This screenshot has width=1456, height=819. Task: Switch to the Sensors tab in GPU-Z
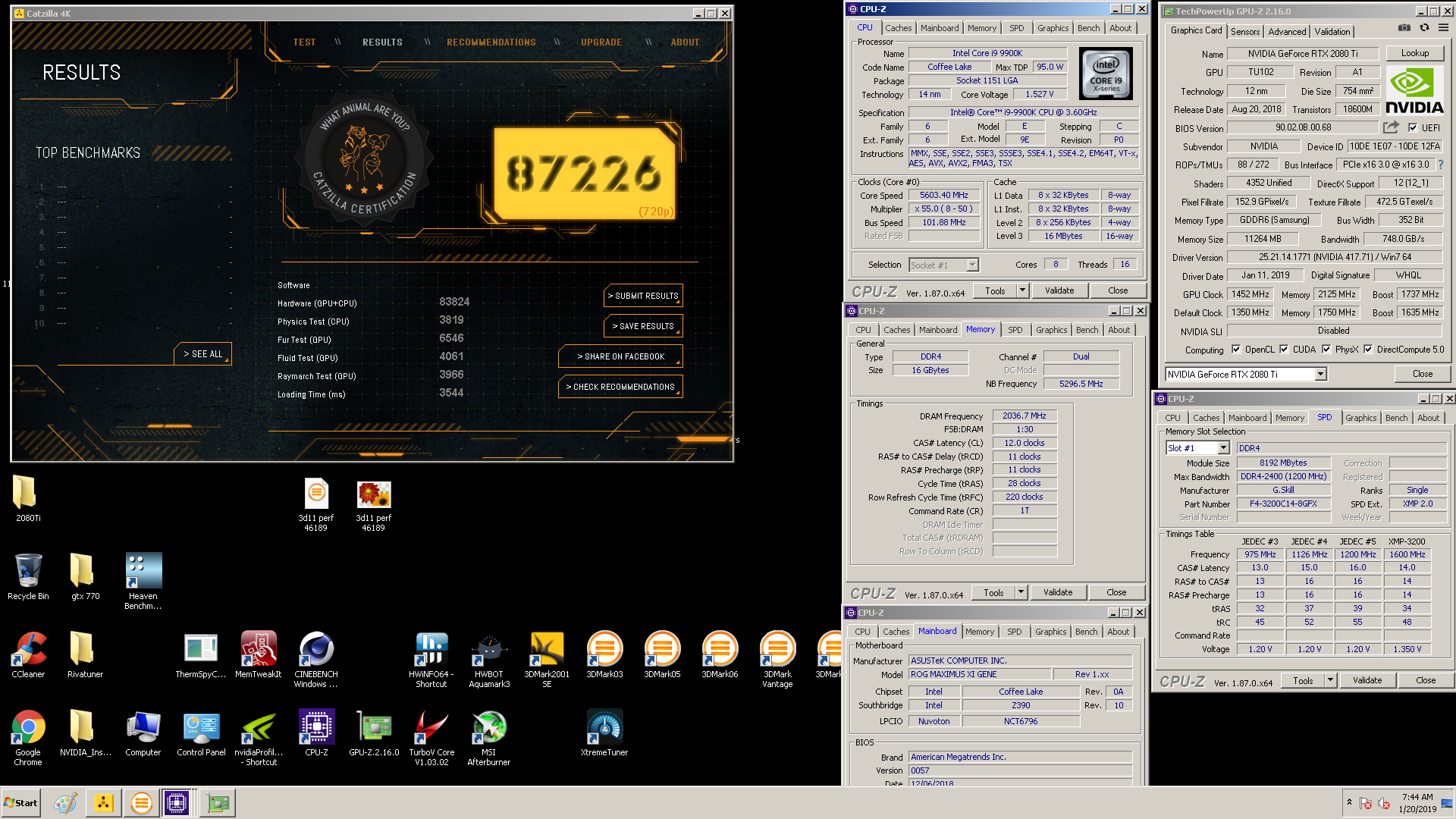point(1245,32)
